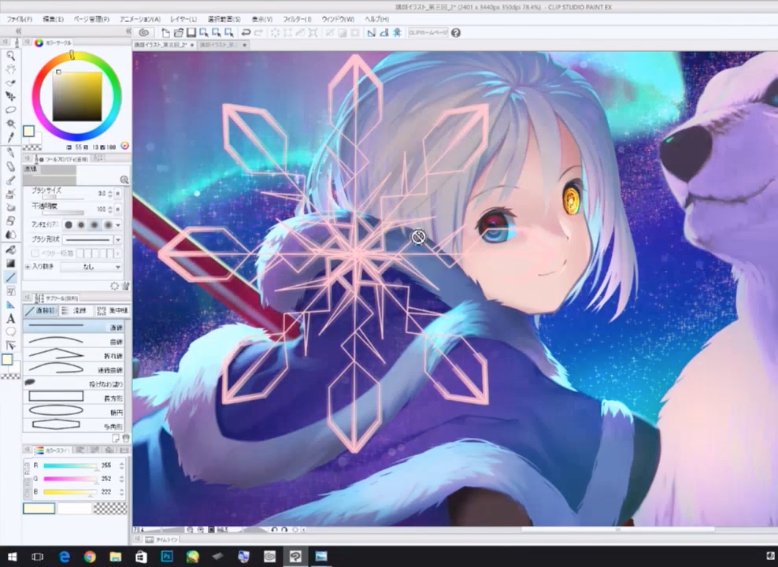778x567 pixels.
Task: Select the Brush tool
Action: tap(10, 180)
